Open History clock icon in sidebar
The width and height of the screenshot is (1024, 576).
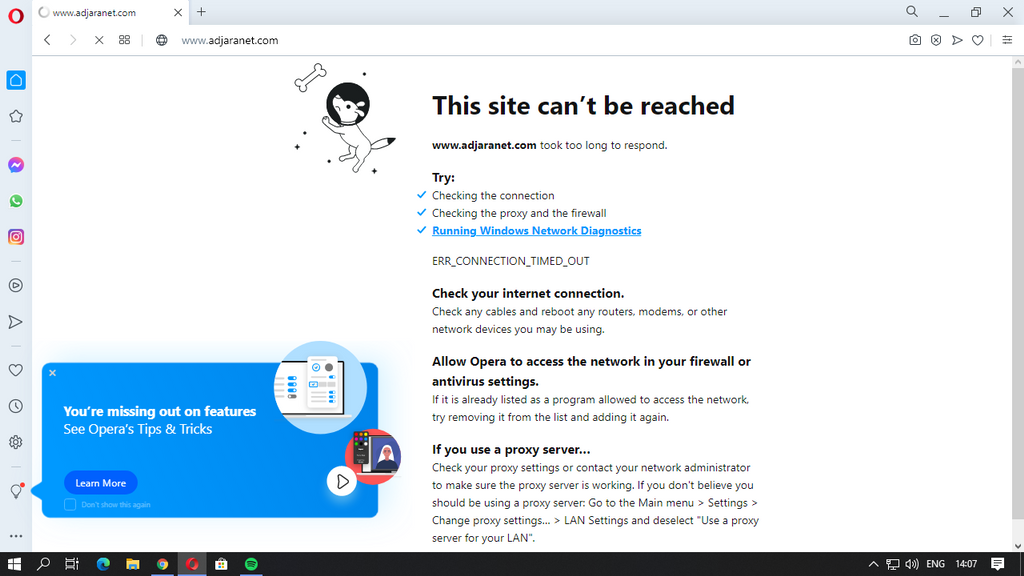click(16, 406)
